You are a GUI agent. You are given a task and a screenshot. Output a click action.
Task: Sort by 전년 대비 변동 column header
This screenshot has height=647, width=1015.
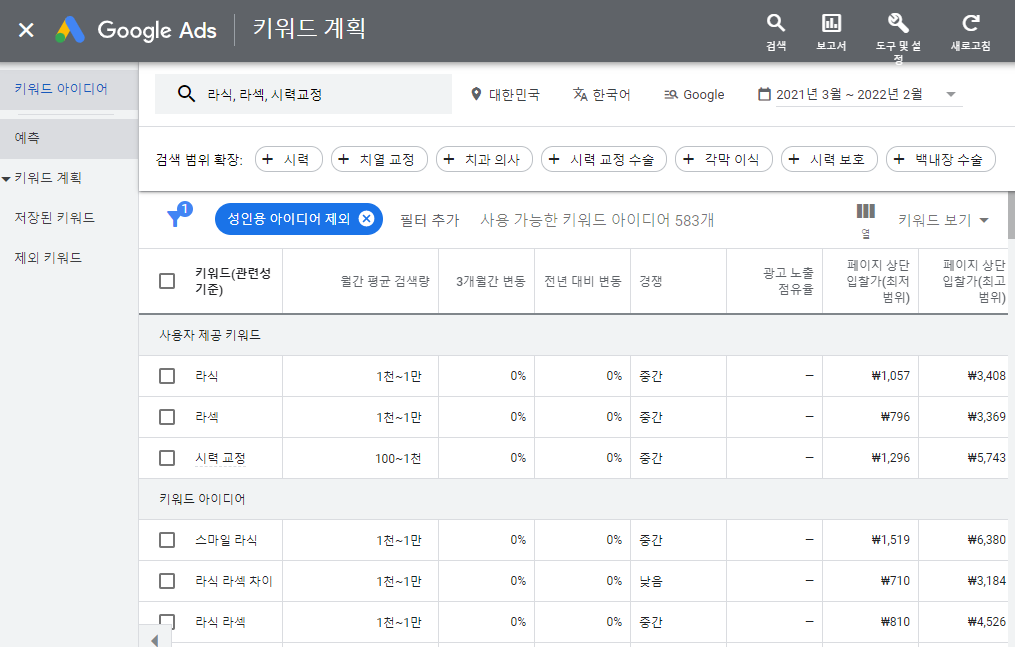pos(583,281)
